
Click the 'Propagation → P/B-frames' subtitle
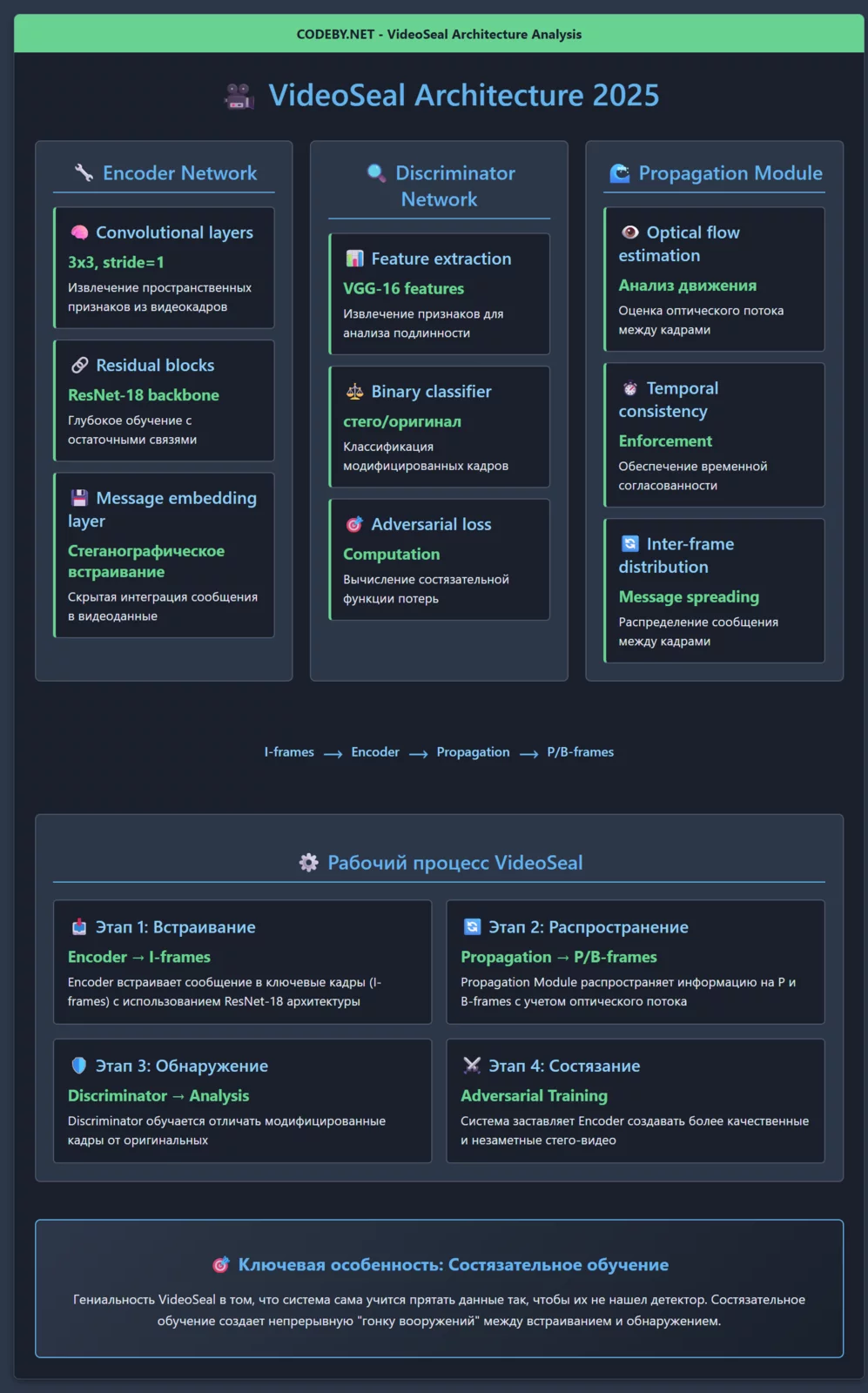pyautogui.click(x=559, y=957)
